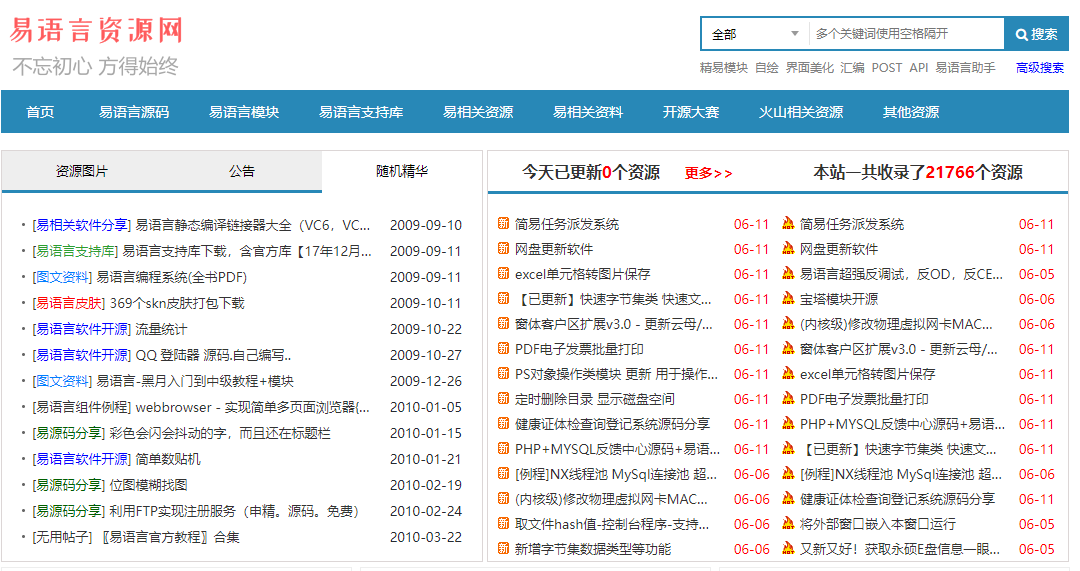The width and height of the screenshot is (1080, 571).
Task: Open 将外部窗口嵌入本窗口运行 resource
Action: [x=878, y=524]
